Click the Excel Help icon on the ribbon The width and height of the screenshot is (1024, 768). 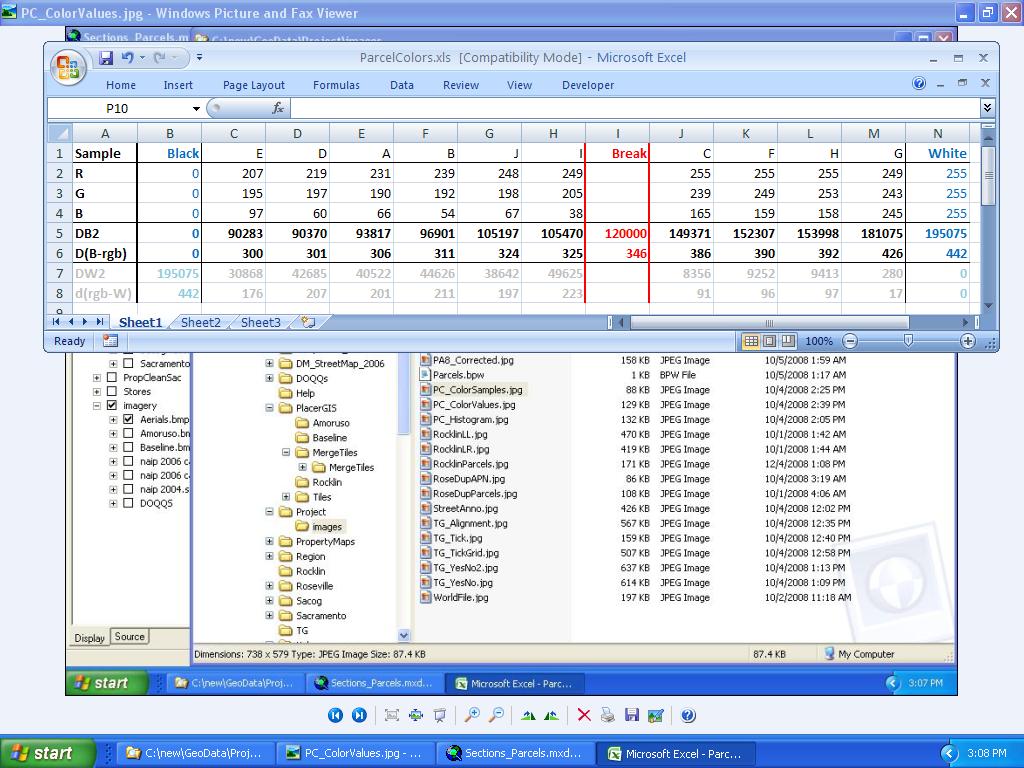pyautogui.click(x=919, y=83)
